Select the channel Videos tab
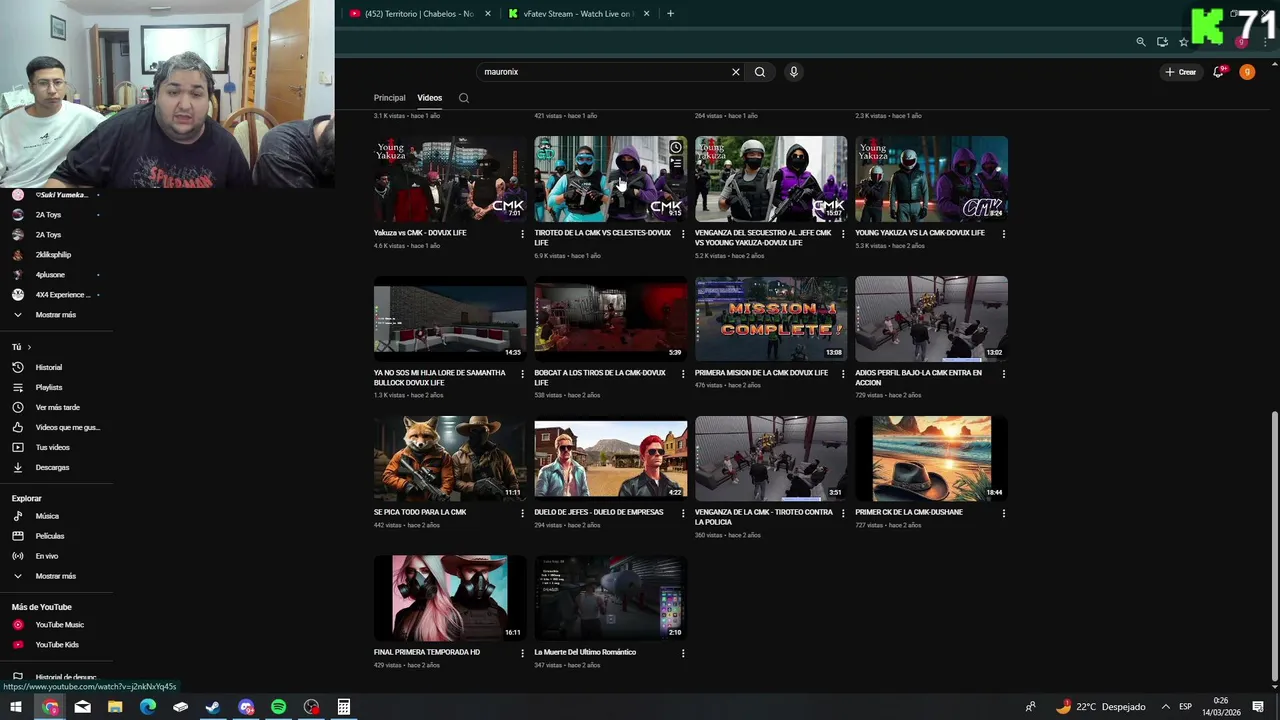Image resolution: width=1280 pixels, height=720 pixels. (x=430, y=98)
